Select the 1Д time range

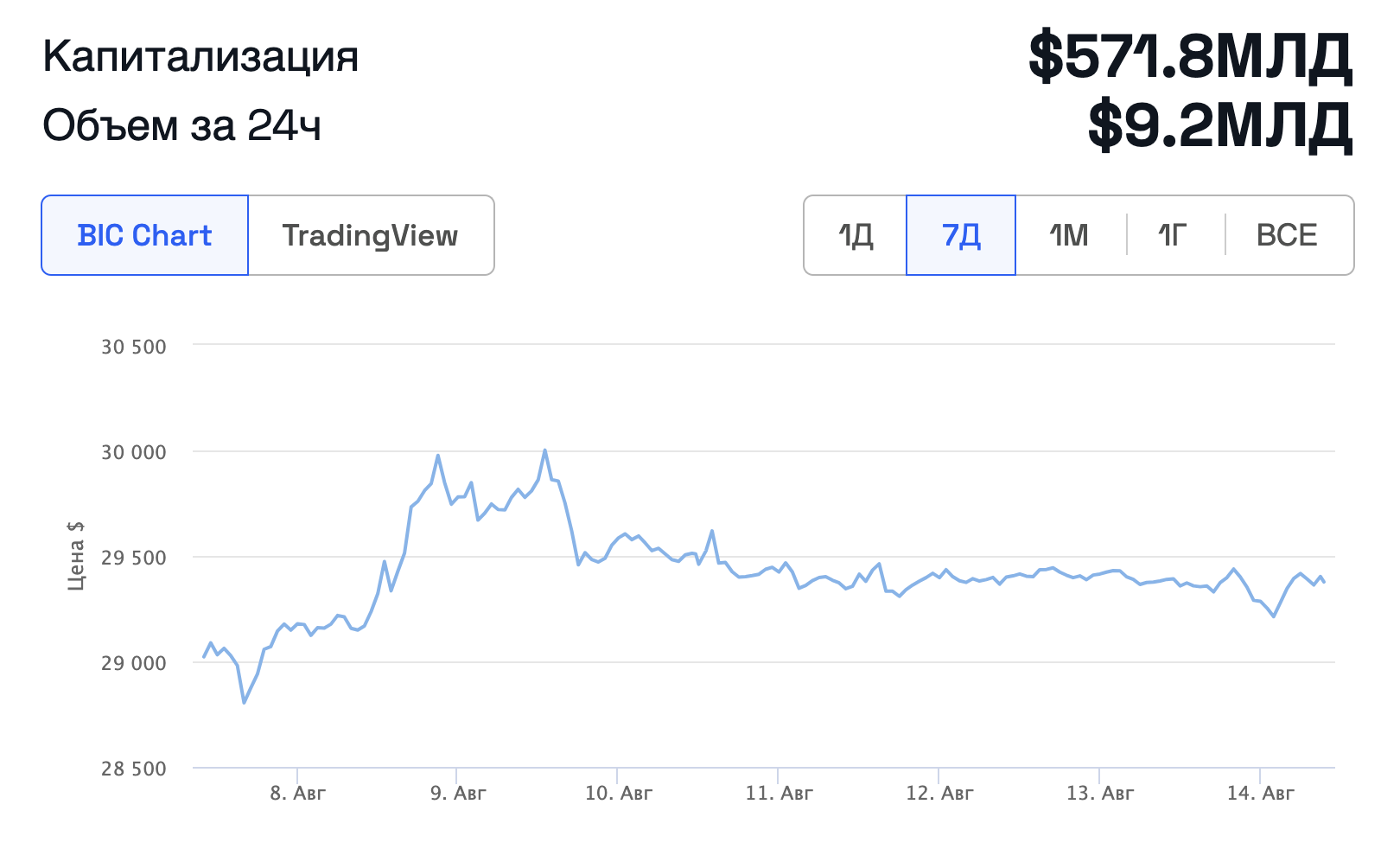(856, 235)
